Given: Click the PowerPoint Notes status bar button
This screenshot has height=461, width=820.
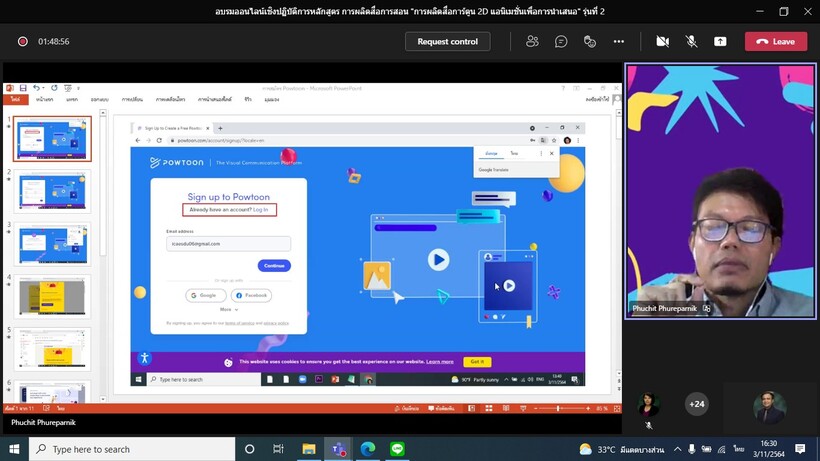Looking at the screenshot, I should click(x=407, y=408).
